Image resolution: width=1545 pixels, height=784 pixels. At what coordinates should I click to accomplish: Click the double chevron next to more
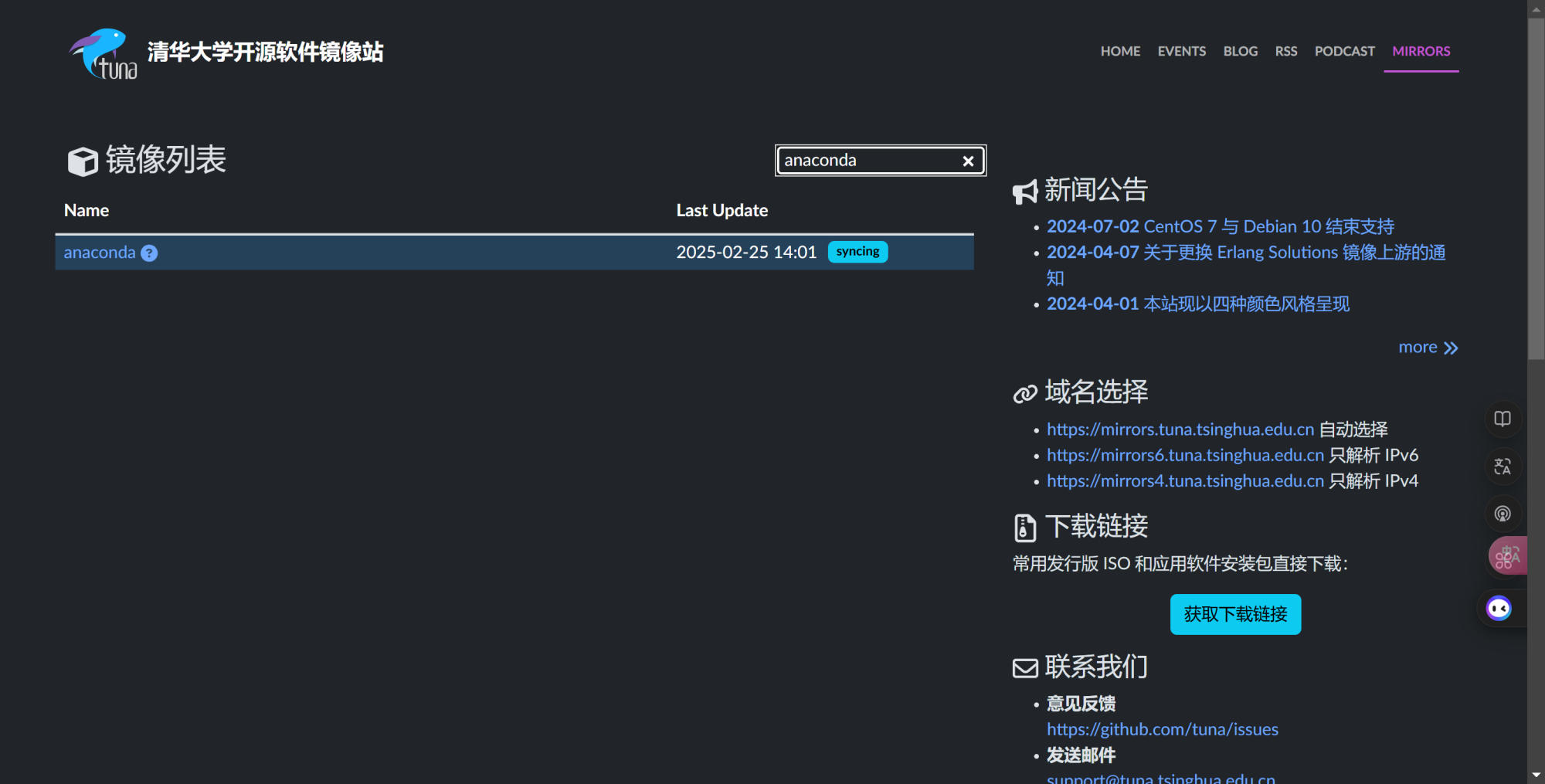pos(1451,348)
